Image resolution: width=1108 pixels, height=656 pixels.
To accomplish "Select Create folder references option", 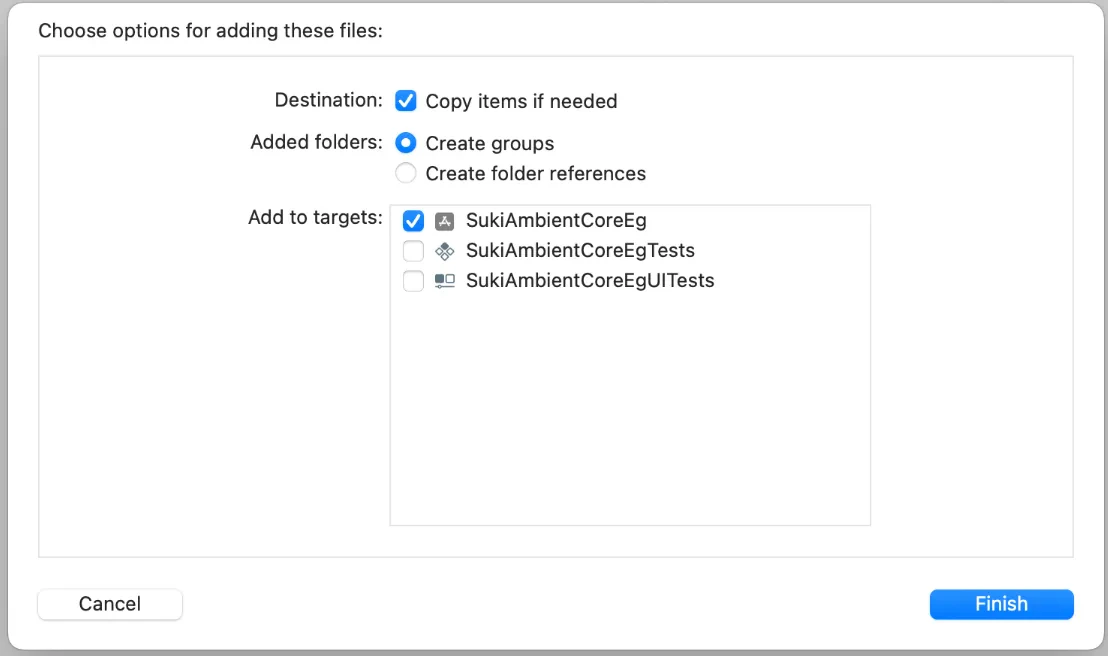I will pyautogui.click(x=406, y=173).
